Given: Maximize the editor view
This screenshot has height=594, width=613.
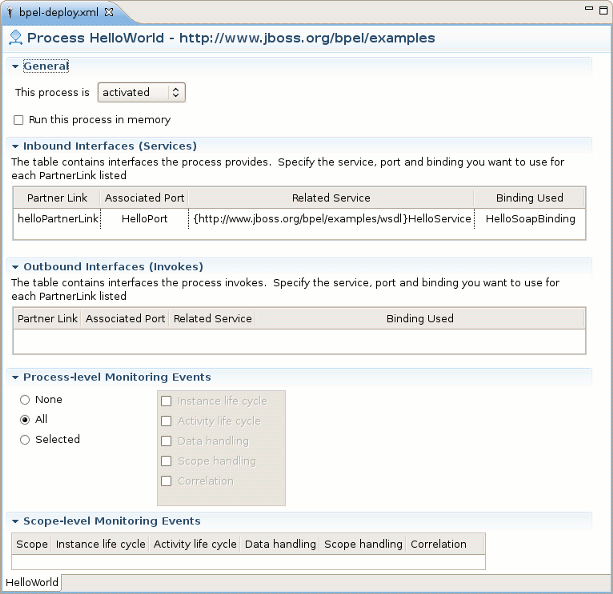Looking at the screenshot, I should pos(604,10).
